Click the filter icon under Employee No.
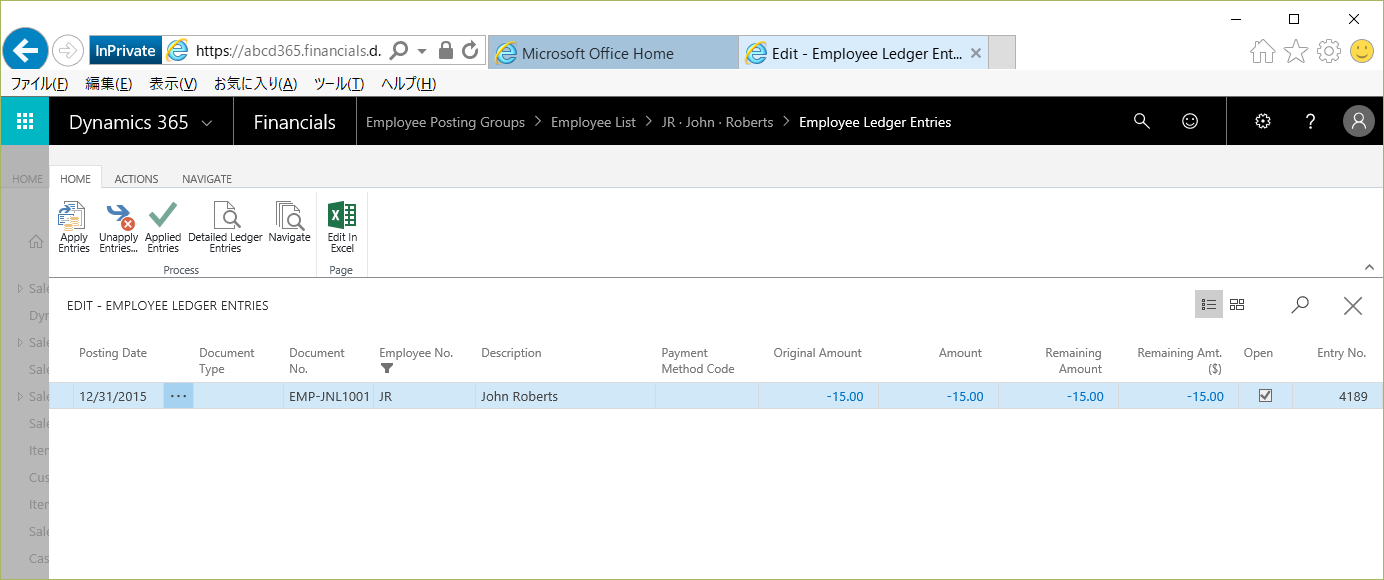 (387, 369)
